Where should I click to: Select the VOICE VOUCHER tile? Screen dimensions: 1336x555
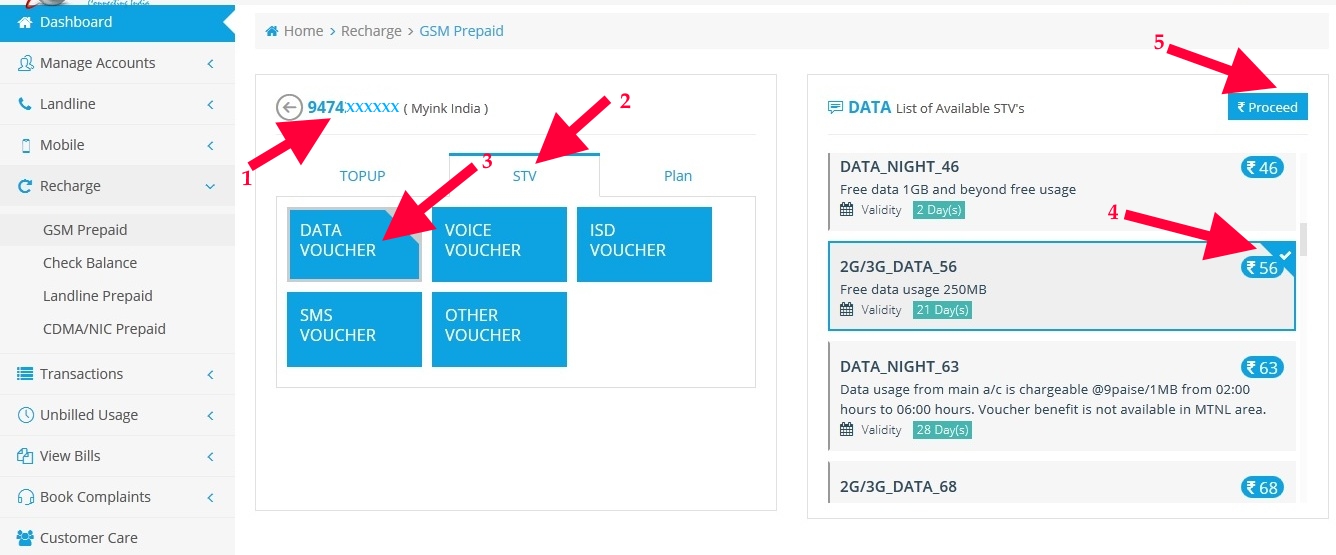499,244
